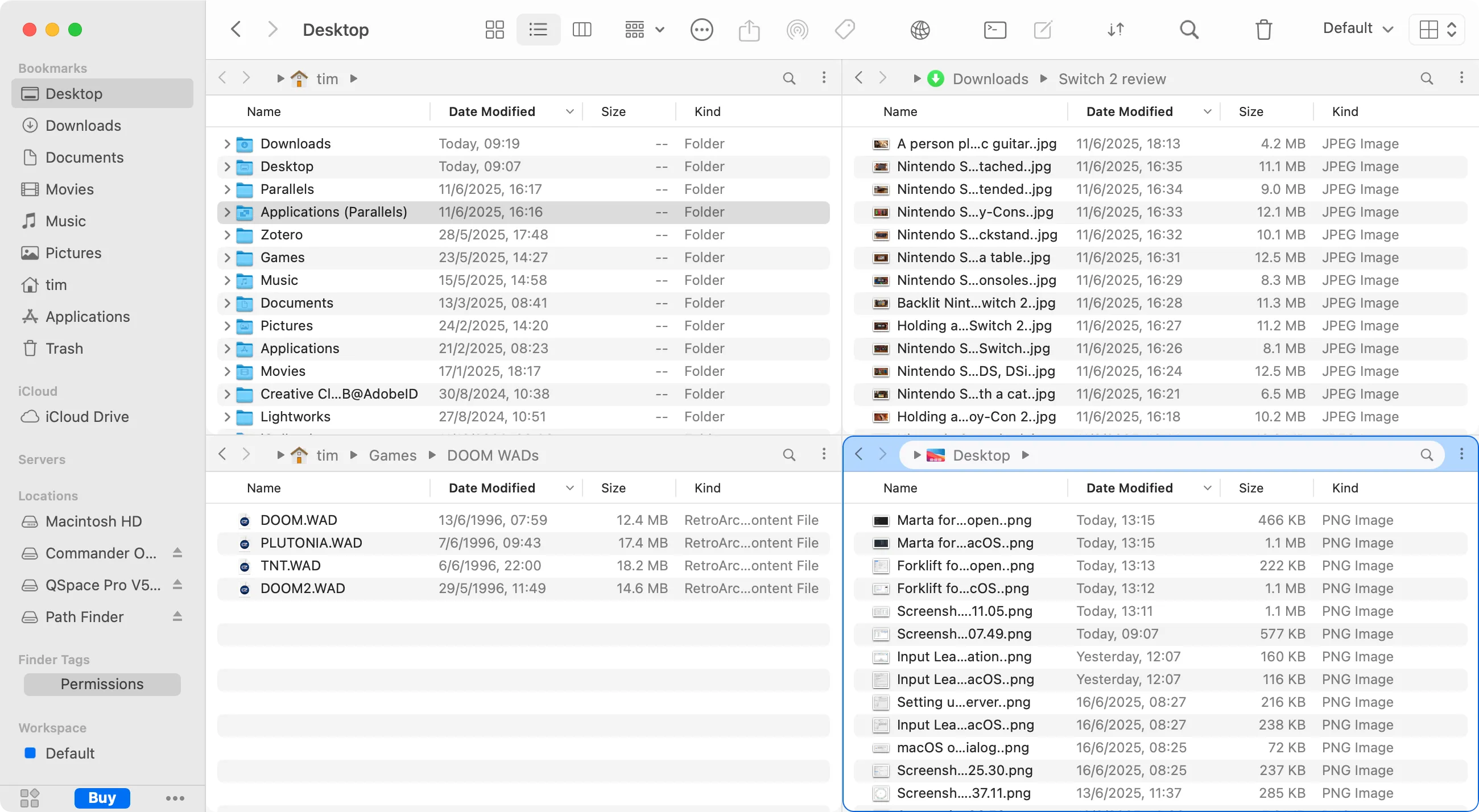Screen dimensions: 1479x812
Task: Select the PLUTONIA.WAD file
Action: click(311, 543)
